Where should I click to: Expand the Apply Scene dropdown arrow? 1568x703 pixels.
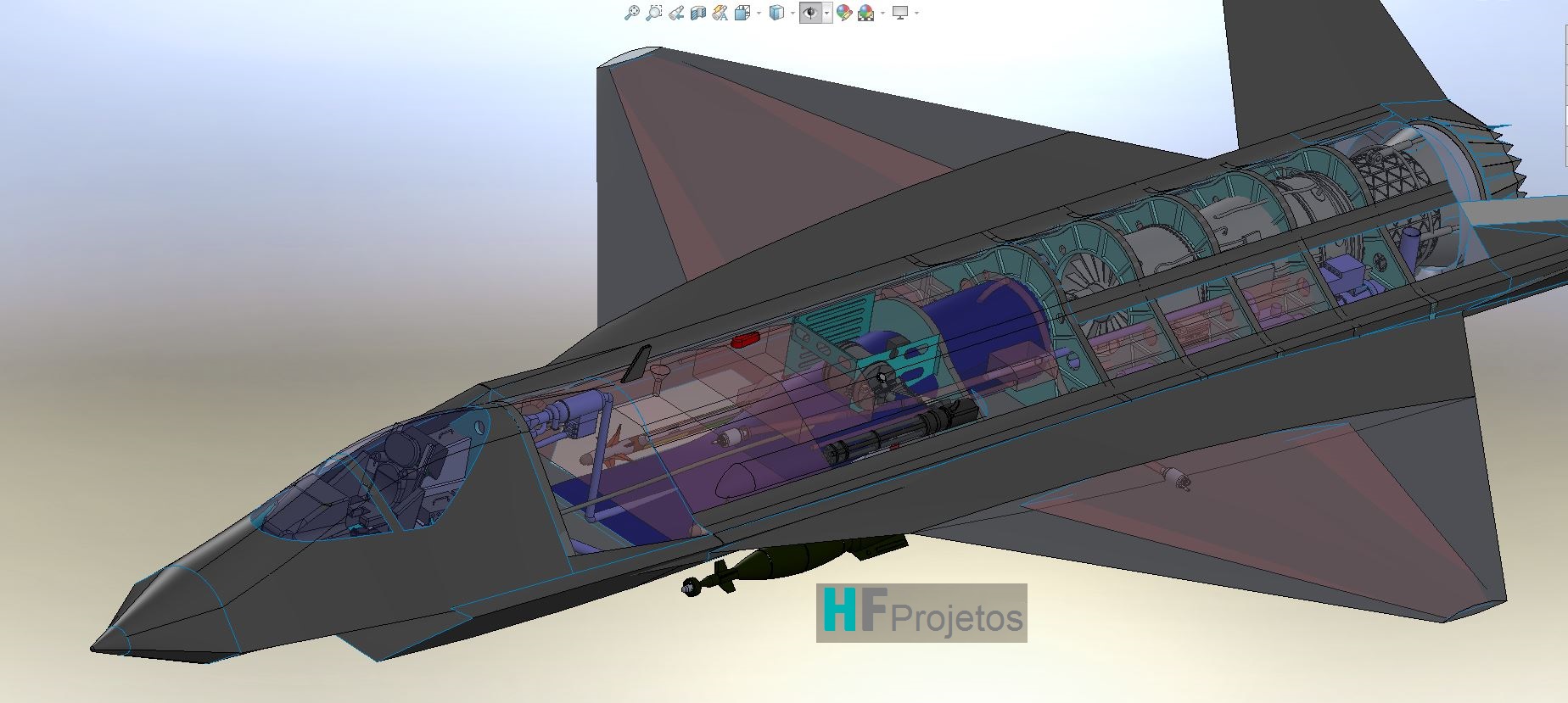coord(882,13)
